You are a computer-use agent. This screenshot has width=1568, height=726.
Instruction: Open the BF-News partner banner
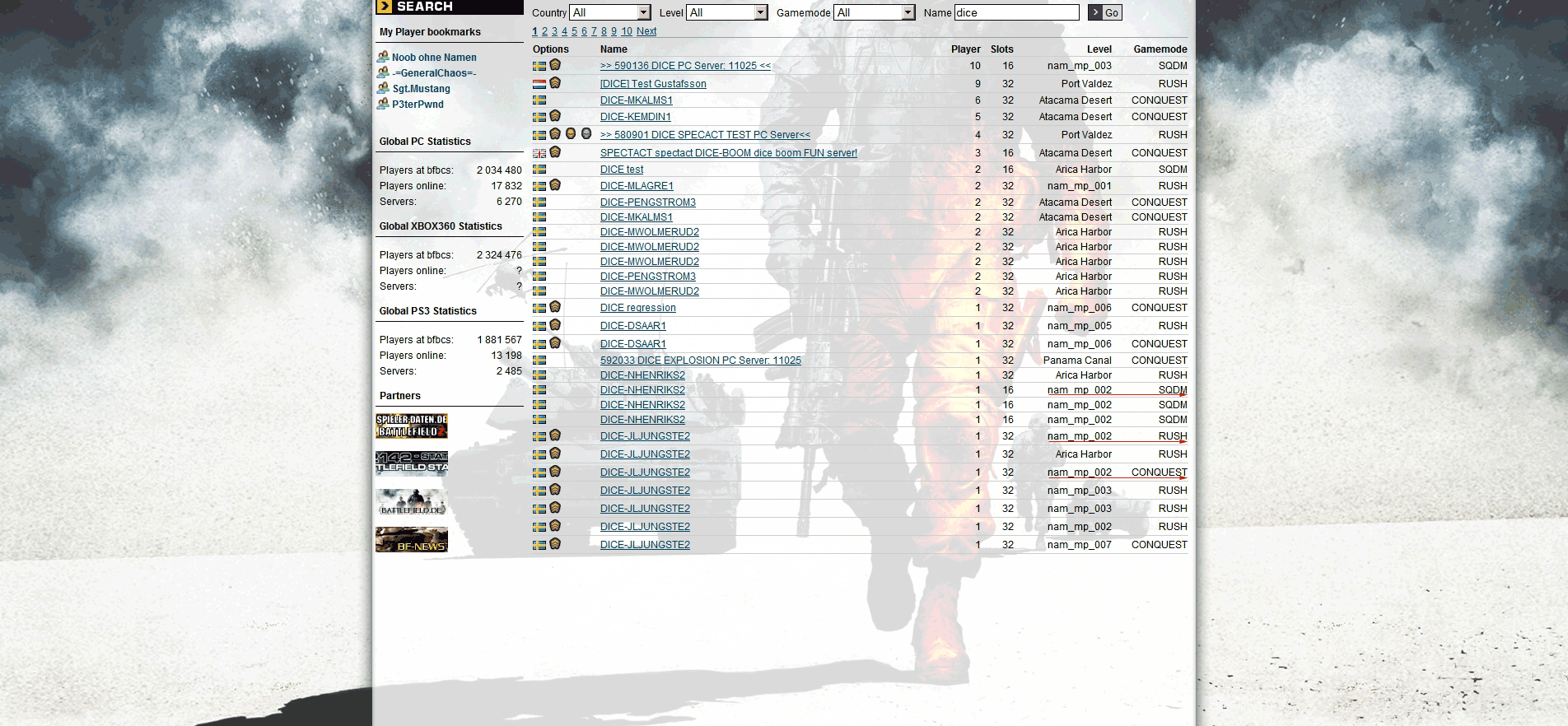(x=412, y=540)
